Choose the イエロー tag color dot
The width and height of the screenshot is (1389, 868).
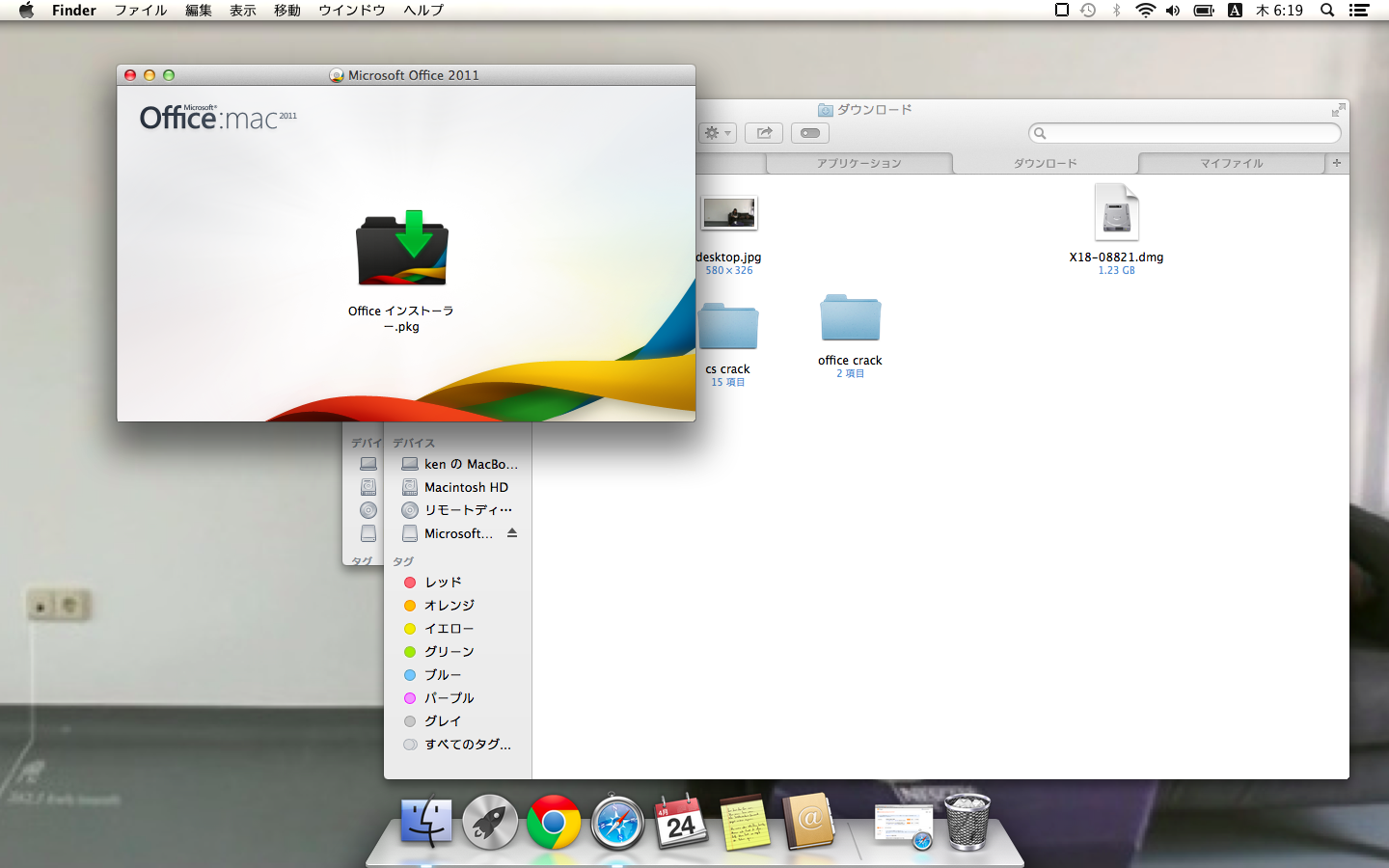[x=410, y=629]
